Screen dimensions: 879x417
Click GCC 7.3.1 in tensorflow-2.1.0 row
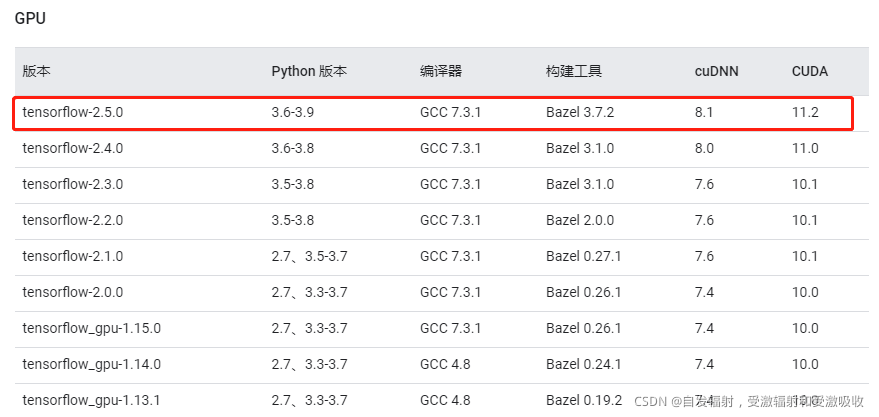(450, 256)
